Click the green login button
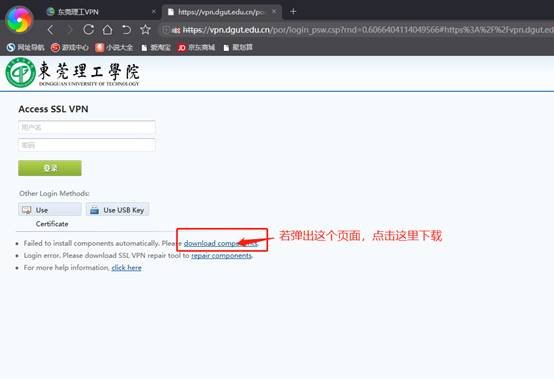 point(50,168)
